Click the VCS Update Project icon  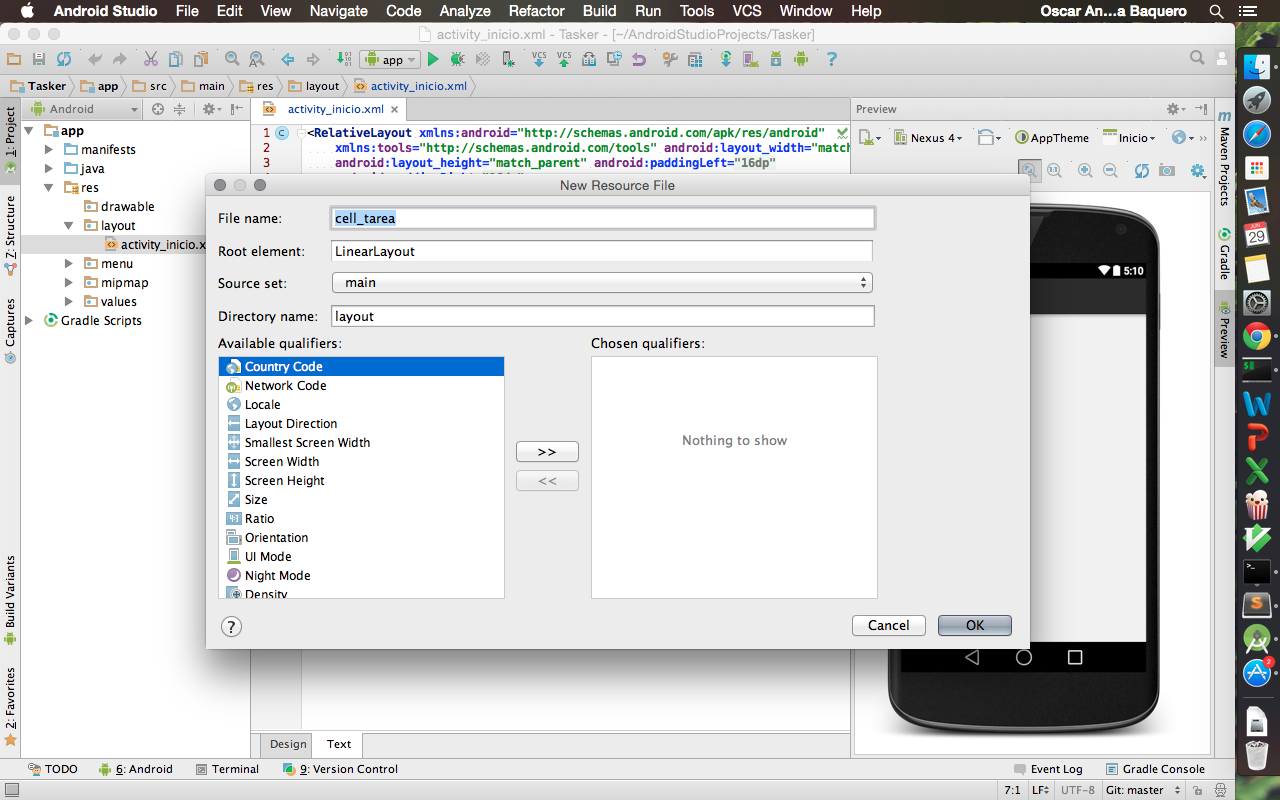(538, 60)
